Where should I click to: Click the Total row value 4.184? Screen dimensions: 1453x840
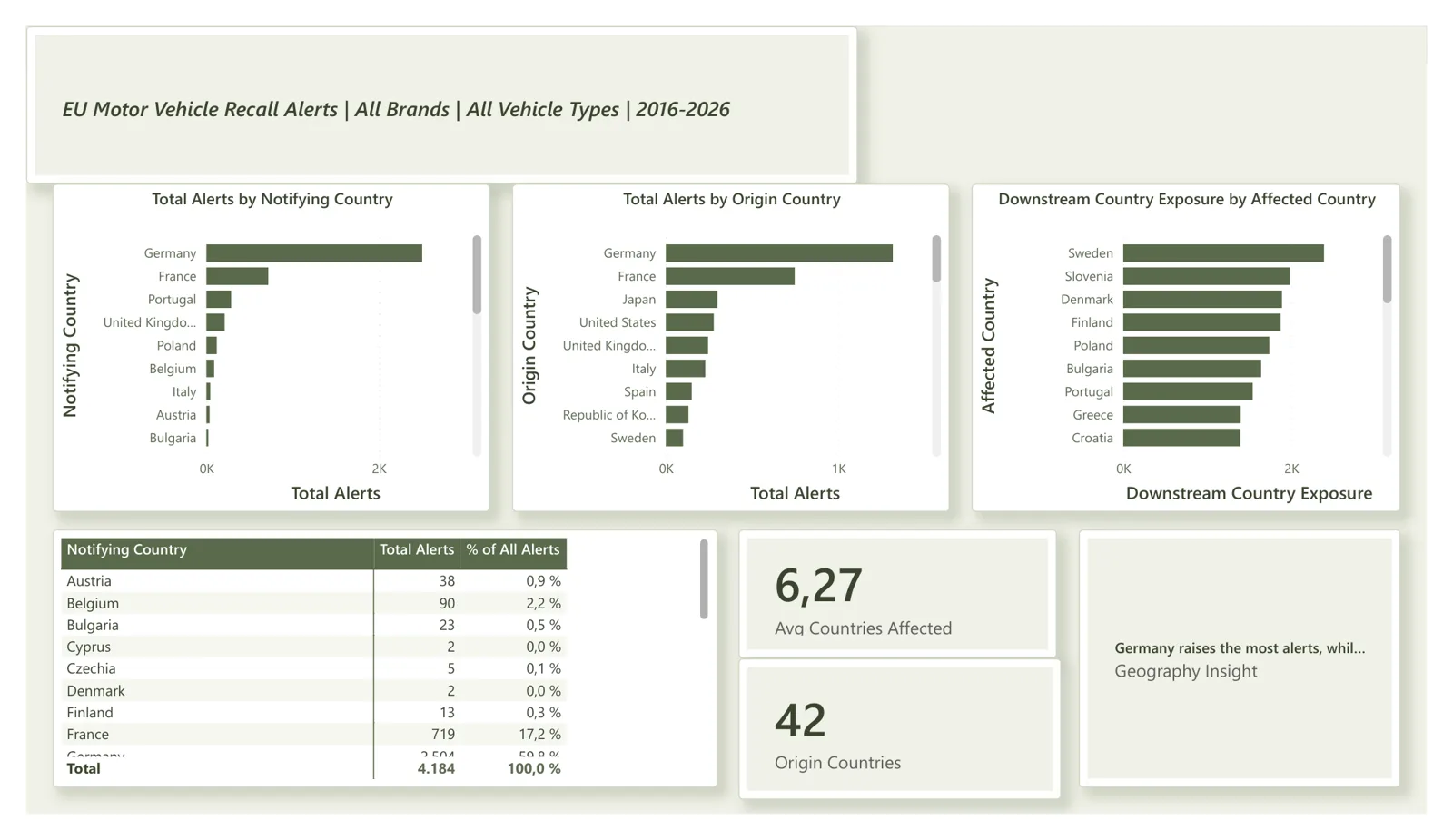(436, 768)
